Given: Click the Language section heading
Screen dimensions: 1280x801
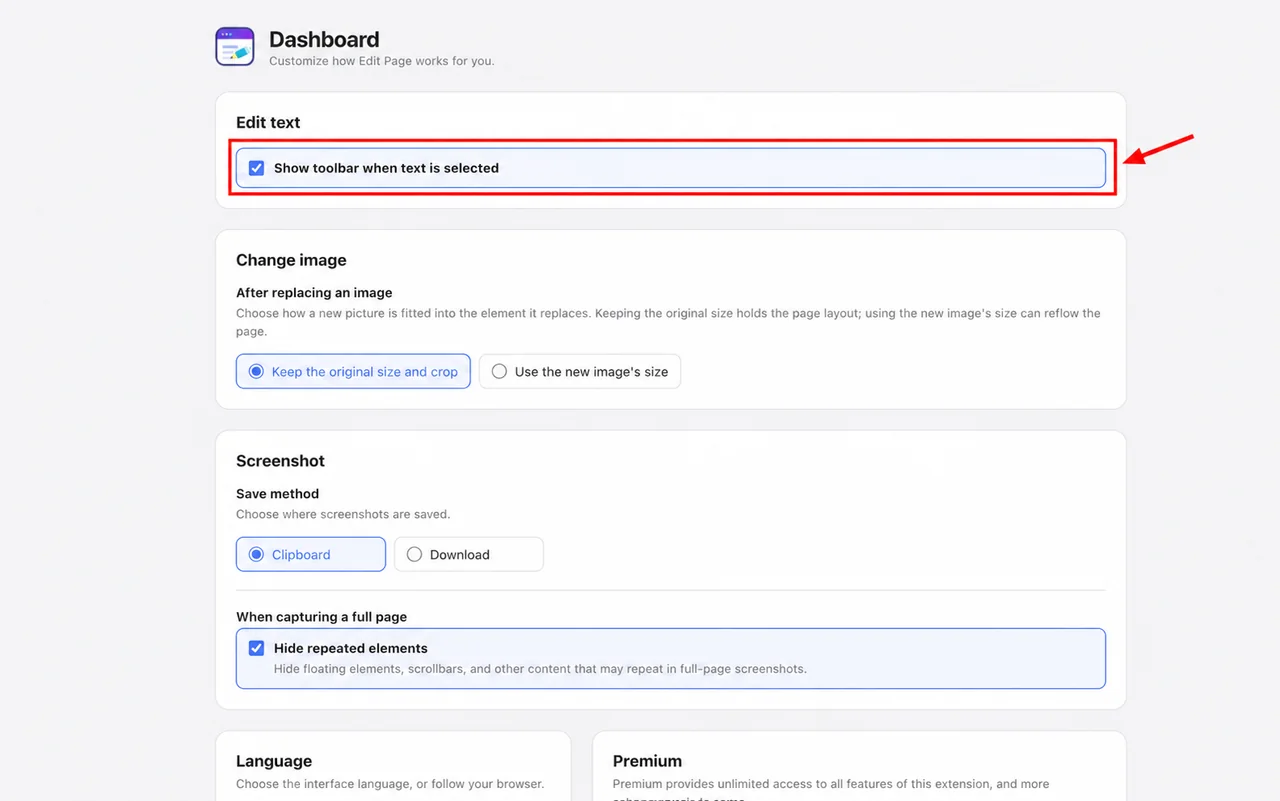Looking at the screenshot, I should tap(274, 761).
